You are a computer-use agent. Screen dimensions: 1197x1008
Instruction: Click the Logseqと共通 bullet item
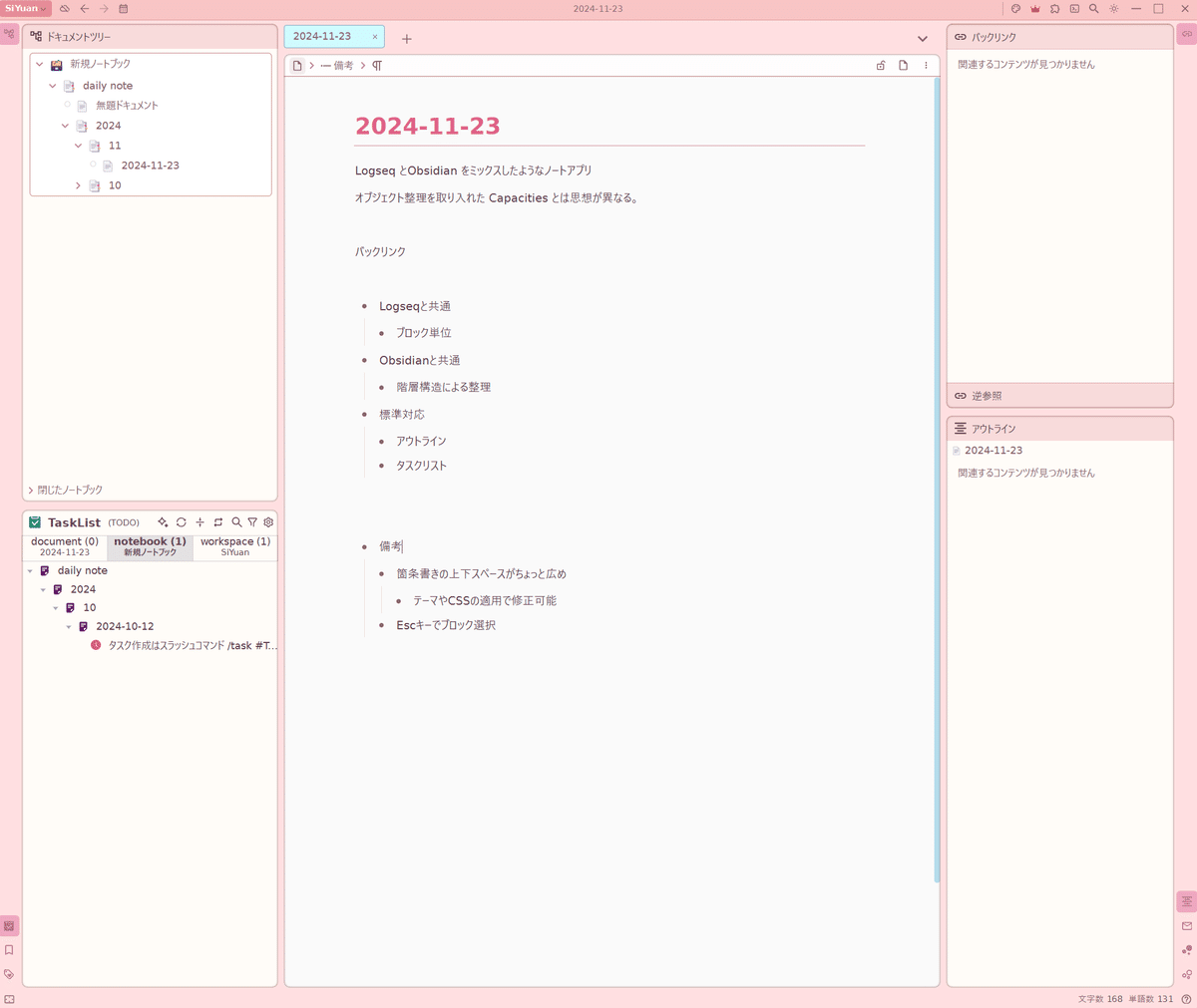pos(415,306)
